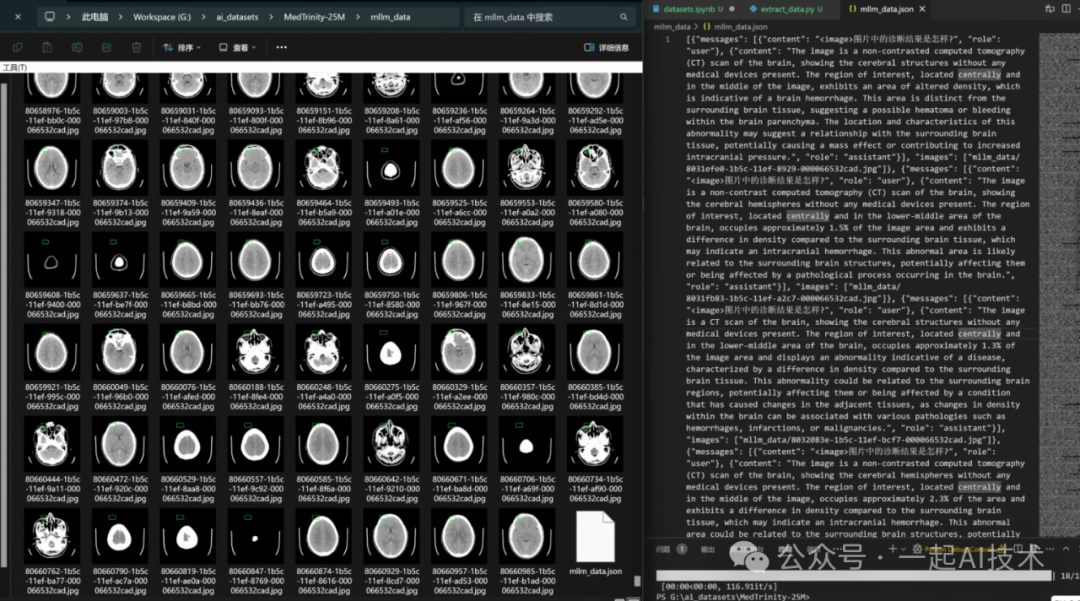Open the mllm_data.json file icon in folder
This screenshot has width=1080, height=601.
[x=595, y=537]
